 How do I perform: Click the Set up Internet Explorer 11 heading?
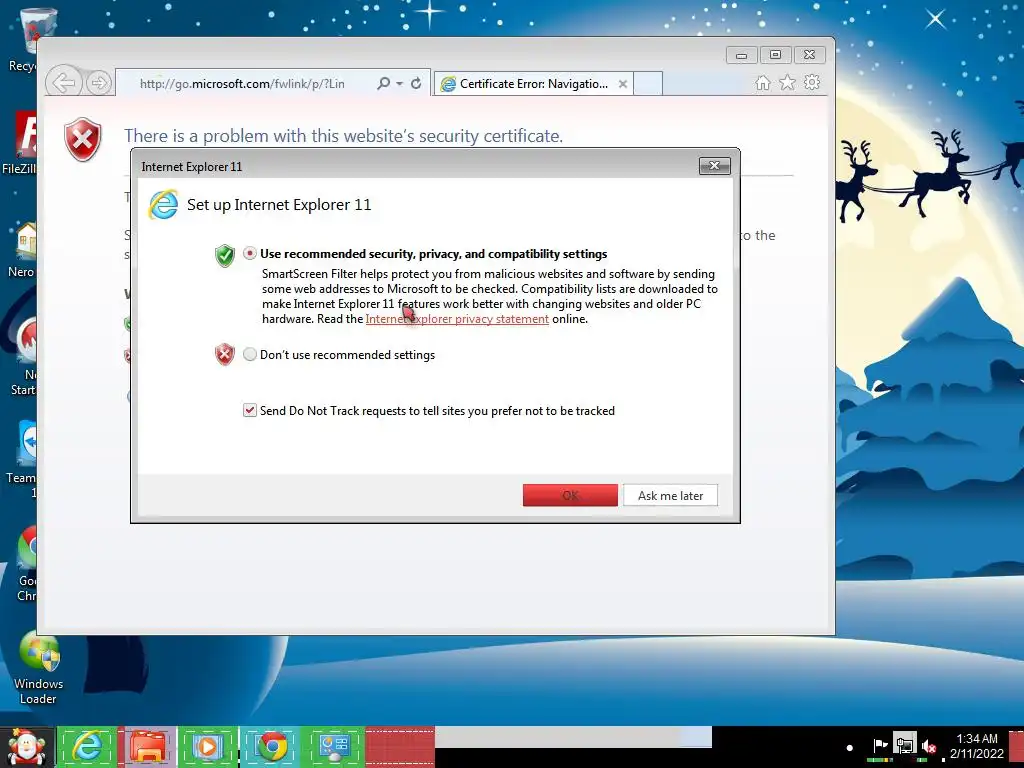(279, 204)
